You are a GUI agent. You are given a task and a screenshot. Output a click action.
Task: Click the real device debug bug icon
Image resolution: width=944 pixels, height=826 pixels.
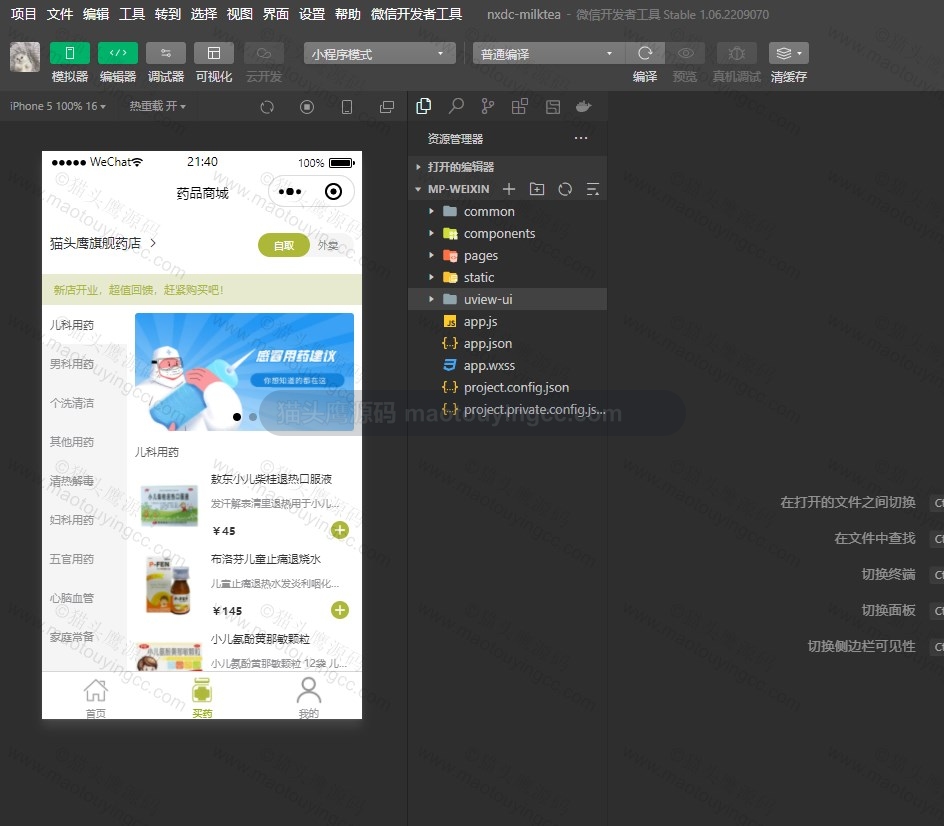point(736,53)
